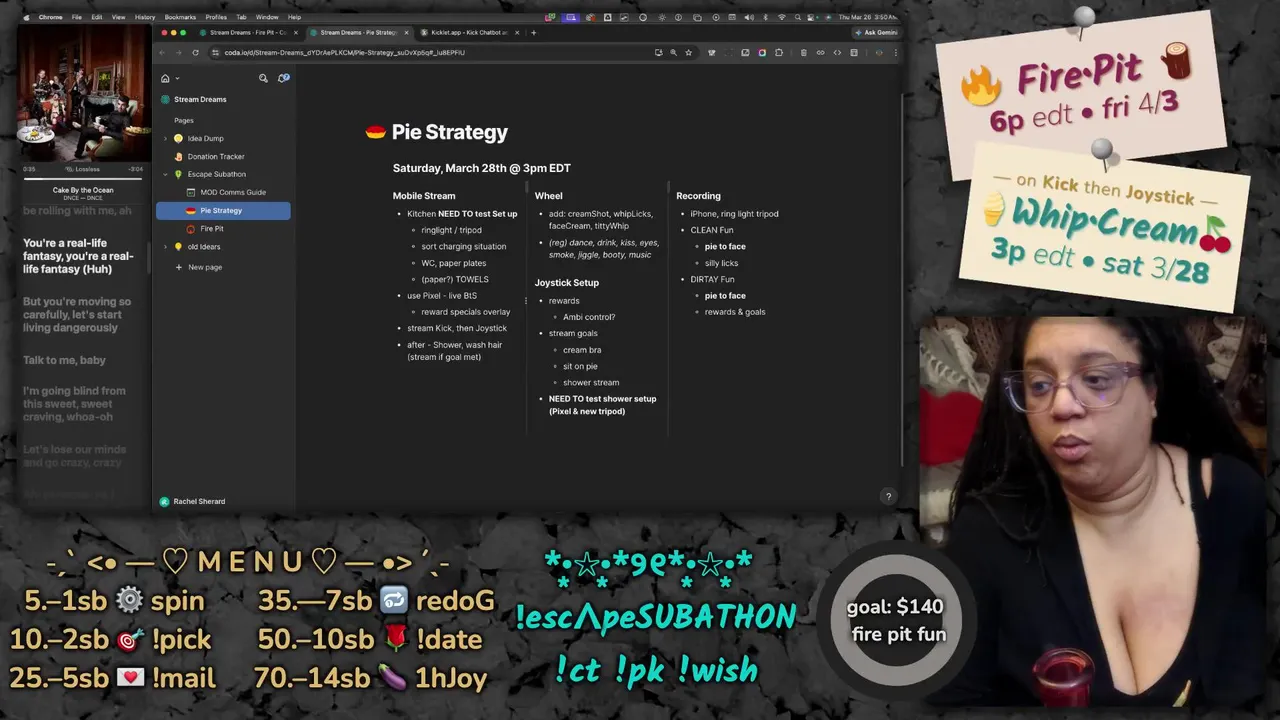The height and width of the screenshot is (720, 1280).
Task: Go back with browser back arrow
Action: tap(164, 52)
